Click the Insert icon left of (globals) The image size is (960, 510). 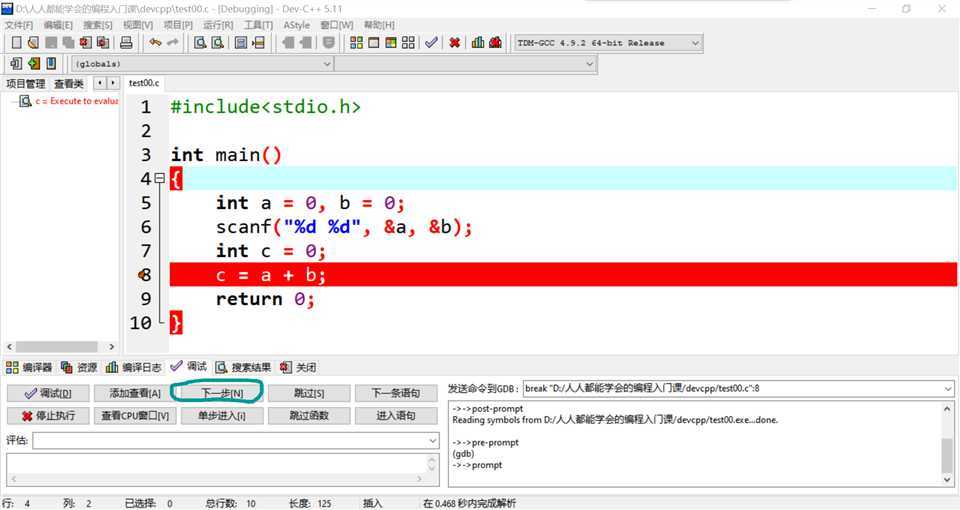(x=17, y=63)
